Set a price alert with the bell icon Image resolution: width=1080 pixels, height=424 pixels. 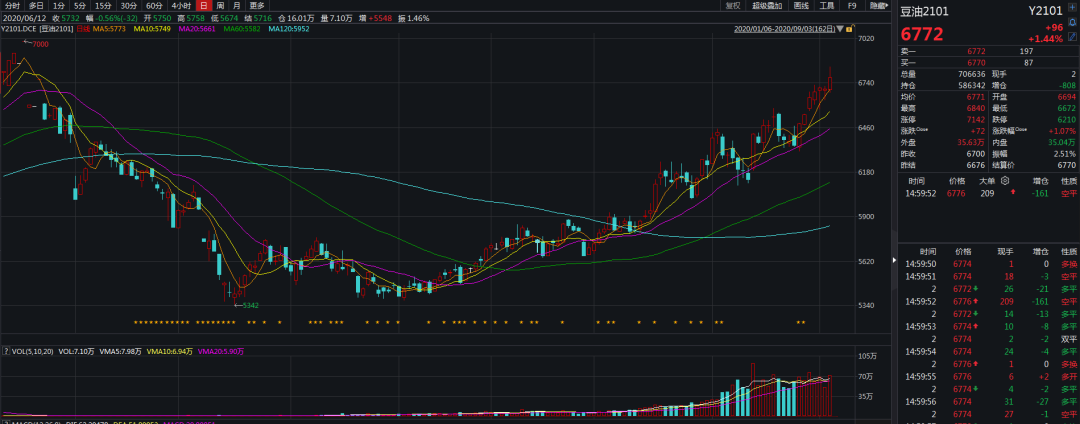[1072, 22]
